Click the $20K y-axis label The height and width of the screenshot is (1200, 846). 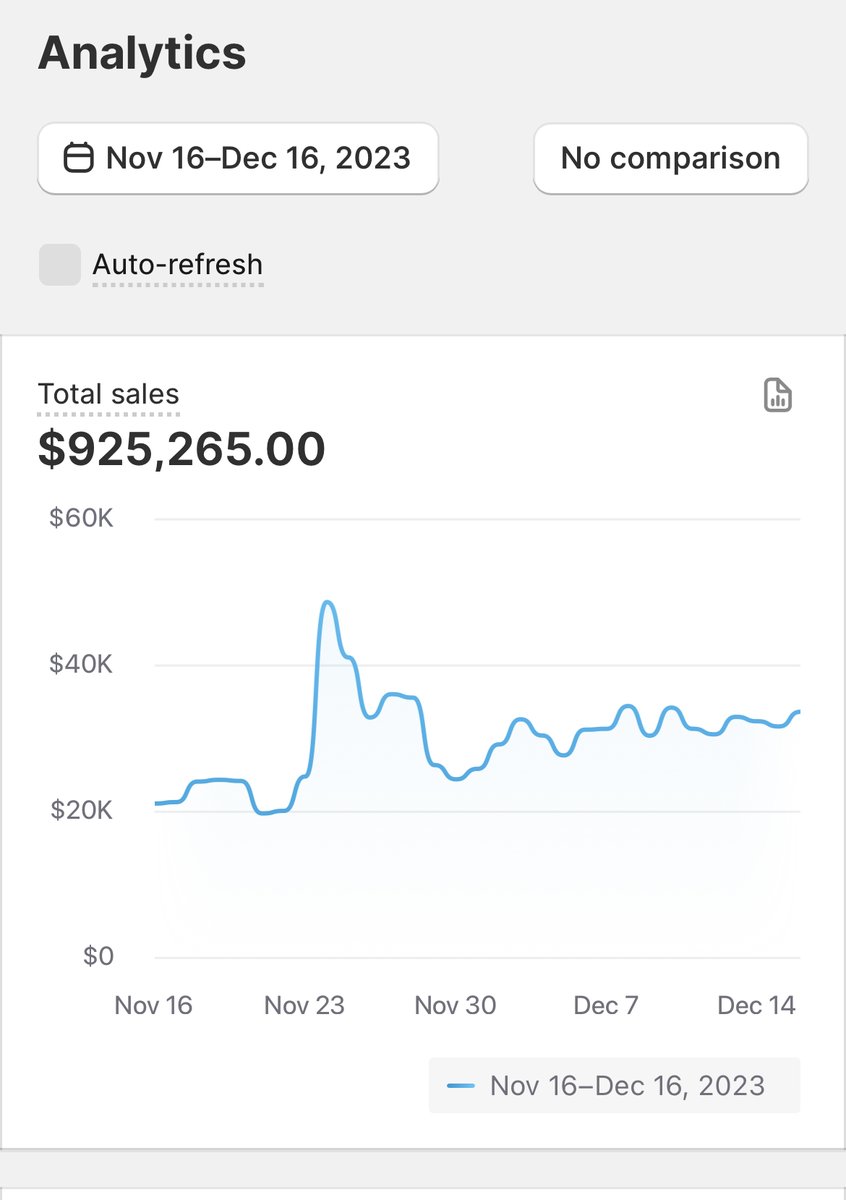point(81,810)
